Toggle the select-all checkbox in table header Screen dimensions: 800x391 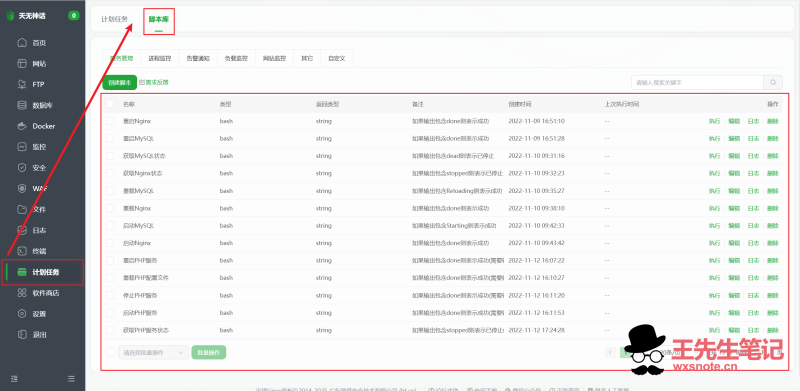click(x=110, y=104)
